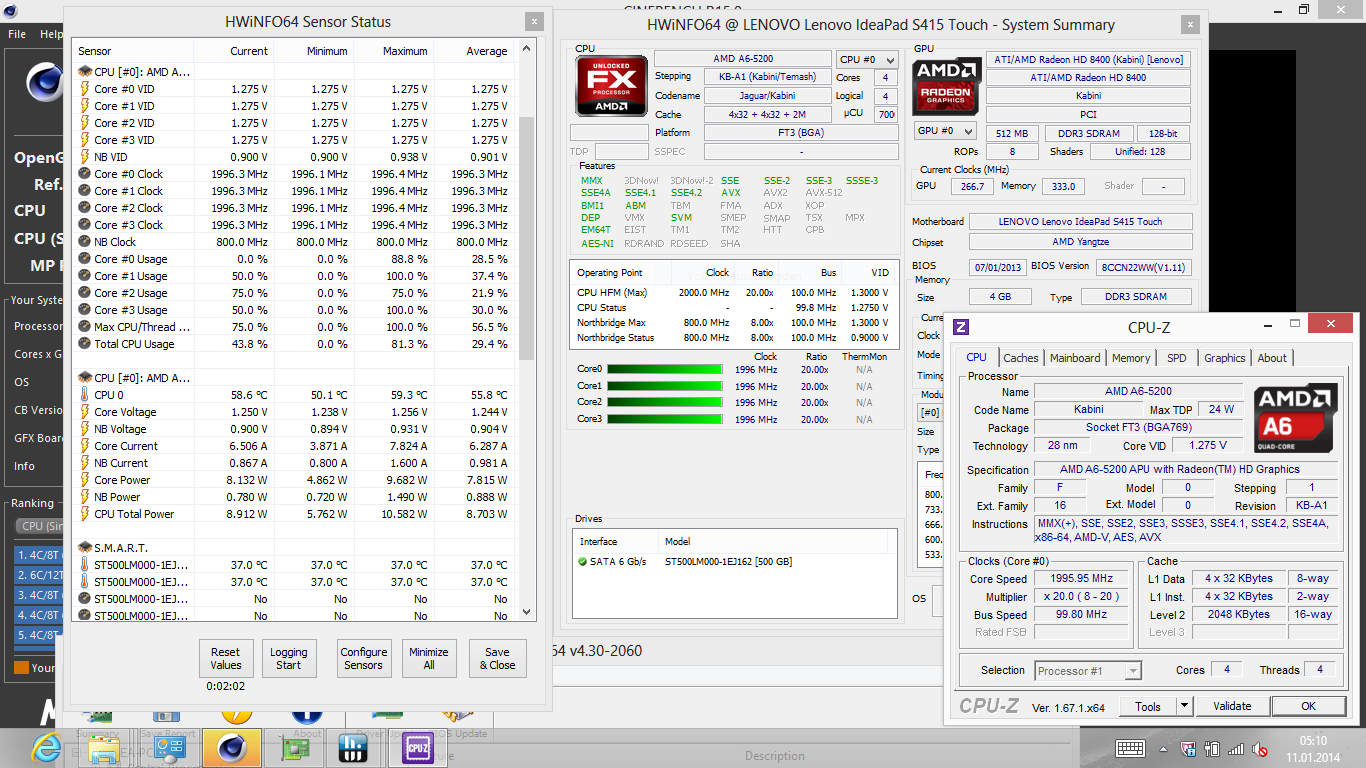Click the Core2 green clock bar
The image size is (1366, 768).
pyautogui.click(x=664, y=402)
